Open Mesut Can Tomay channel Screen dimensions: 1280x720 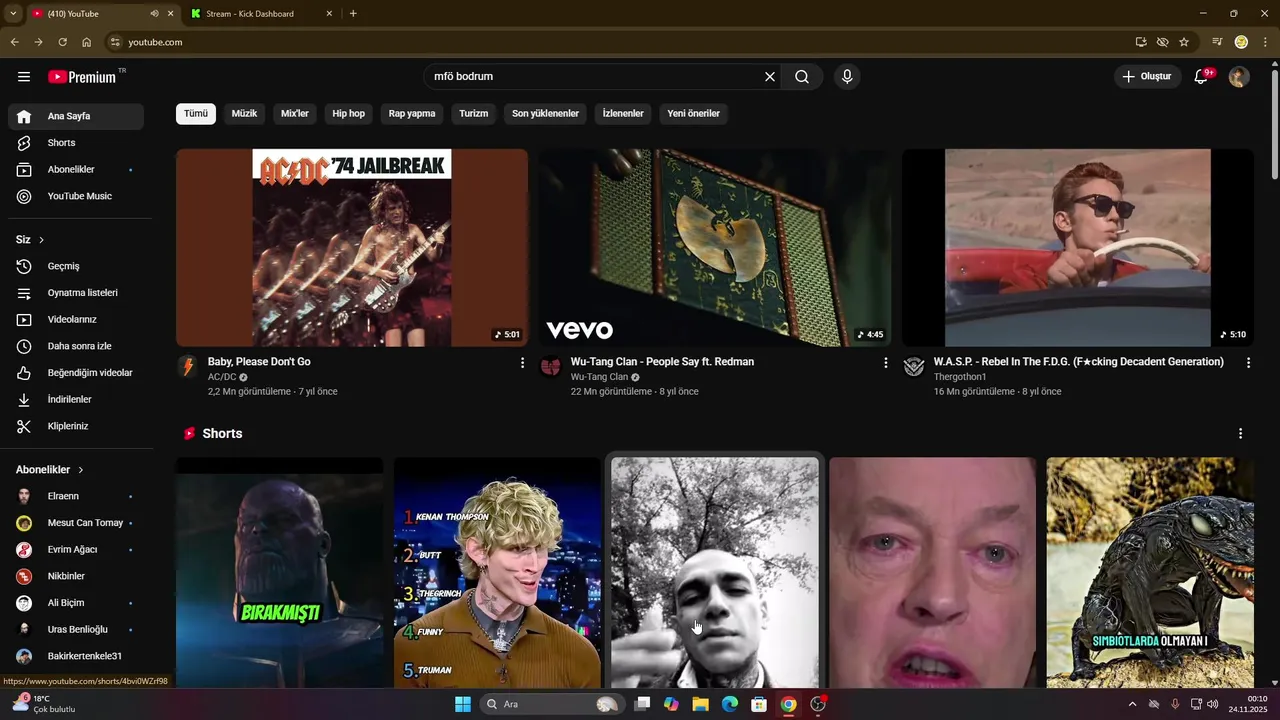[76, 523]
